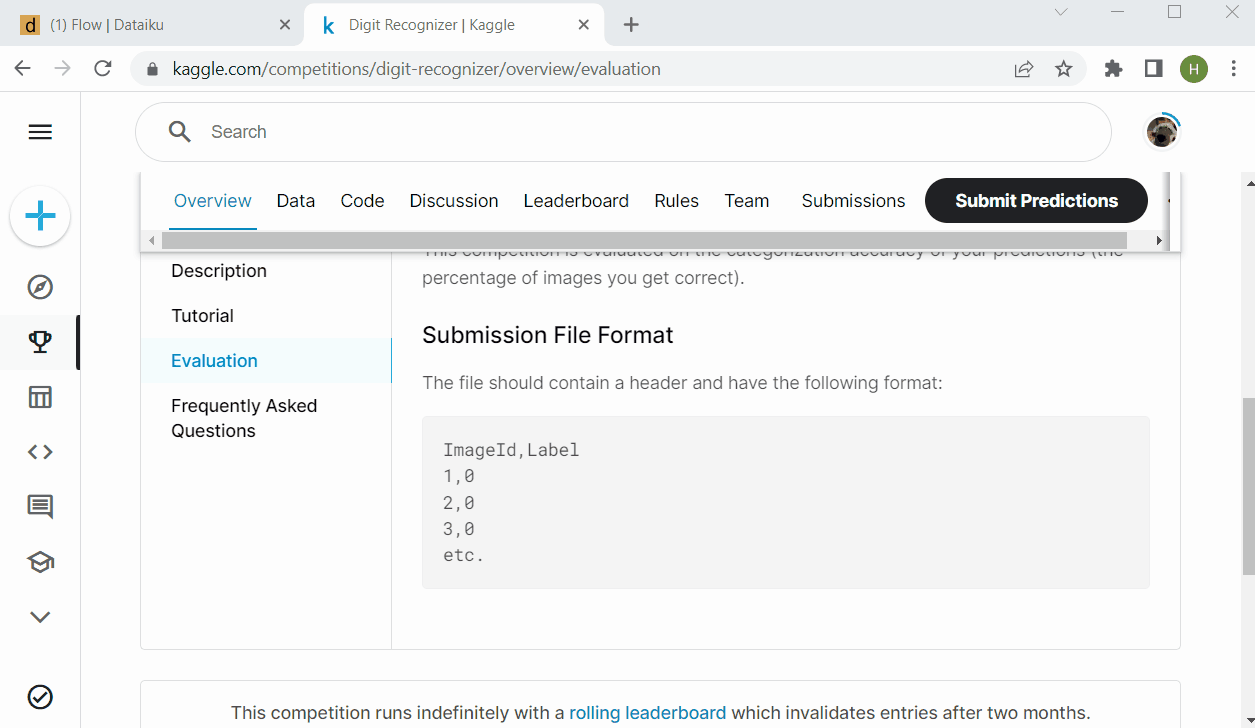Open Frequently Asked Questions section
1255x728 pixels.
[244, 418]
